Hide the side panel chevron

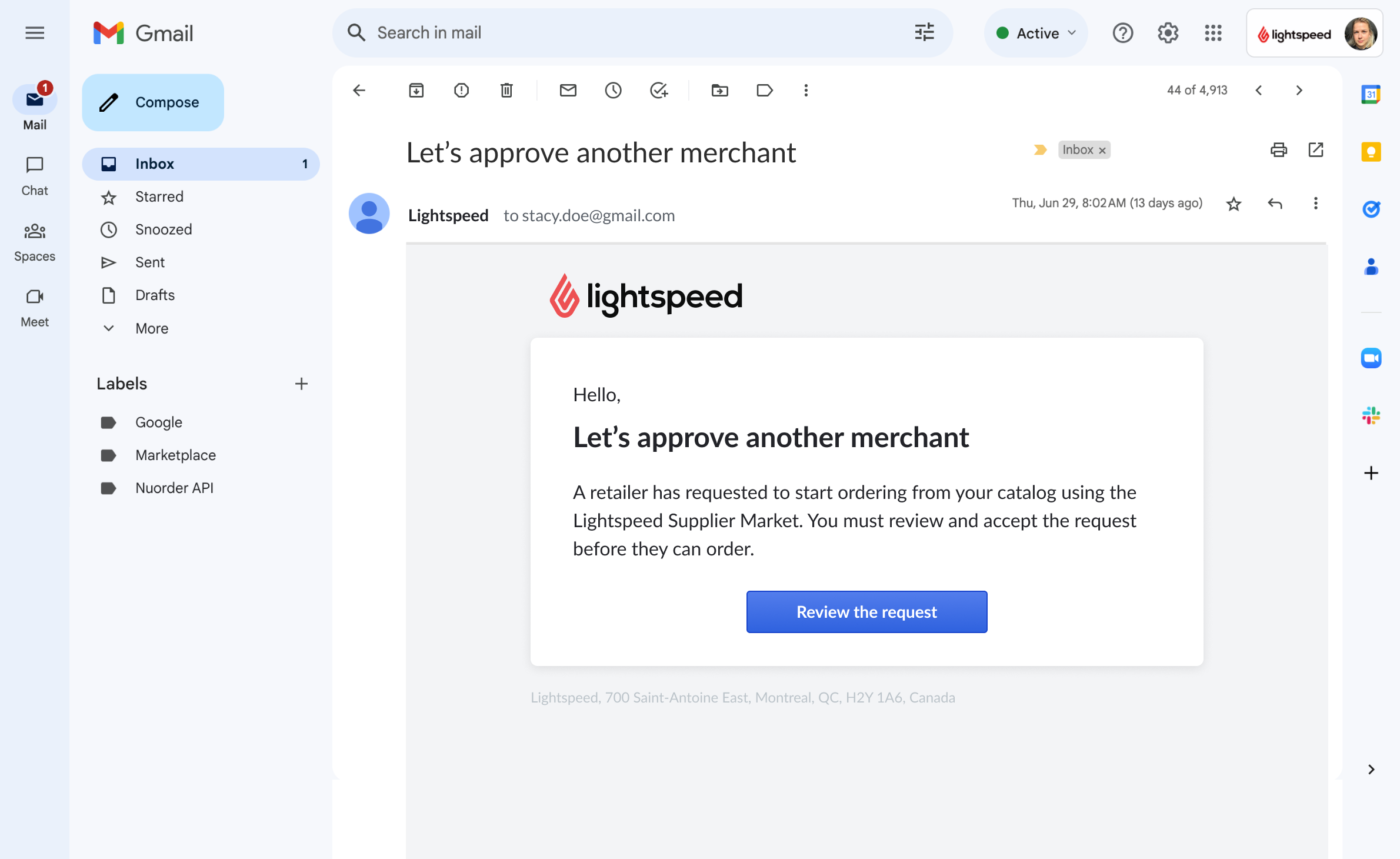pos(1371,770)
